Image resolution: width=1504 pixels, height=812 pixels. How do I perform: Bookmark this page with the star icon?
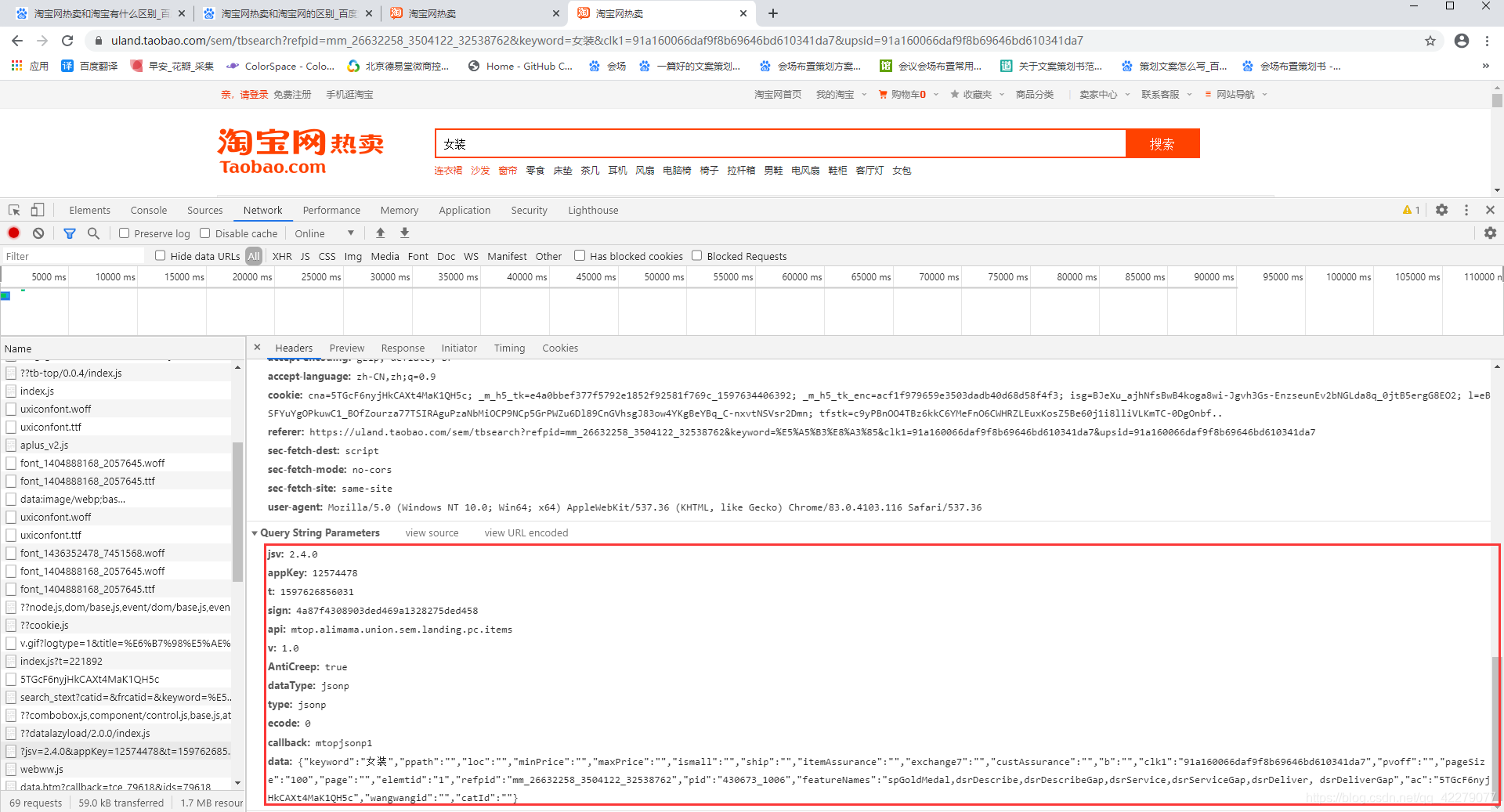pyautogui.click(x=1430, y=41)
